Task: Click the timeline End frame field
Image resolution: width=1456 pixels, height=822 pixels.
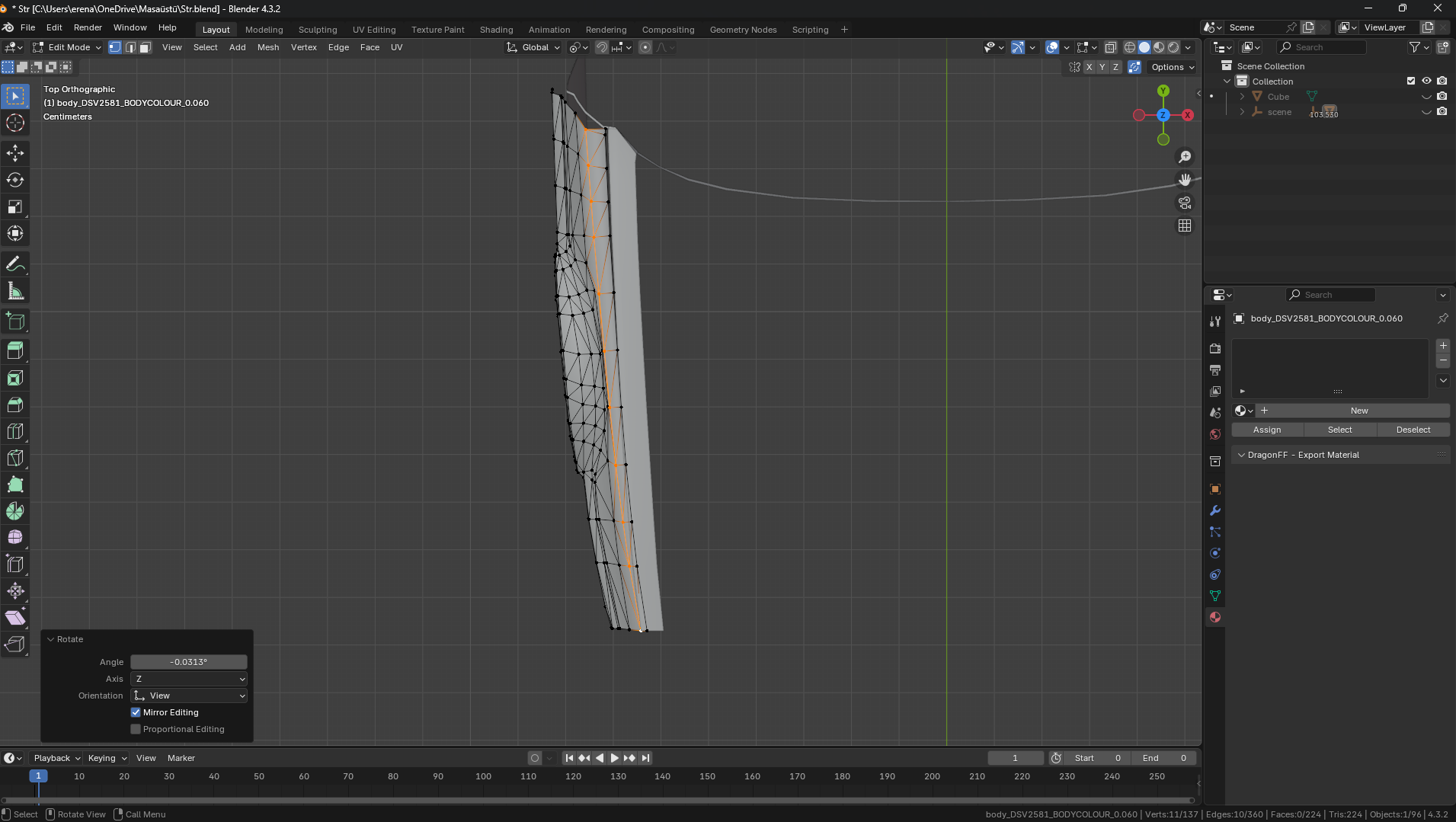Action: [x=1164, y=758]
